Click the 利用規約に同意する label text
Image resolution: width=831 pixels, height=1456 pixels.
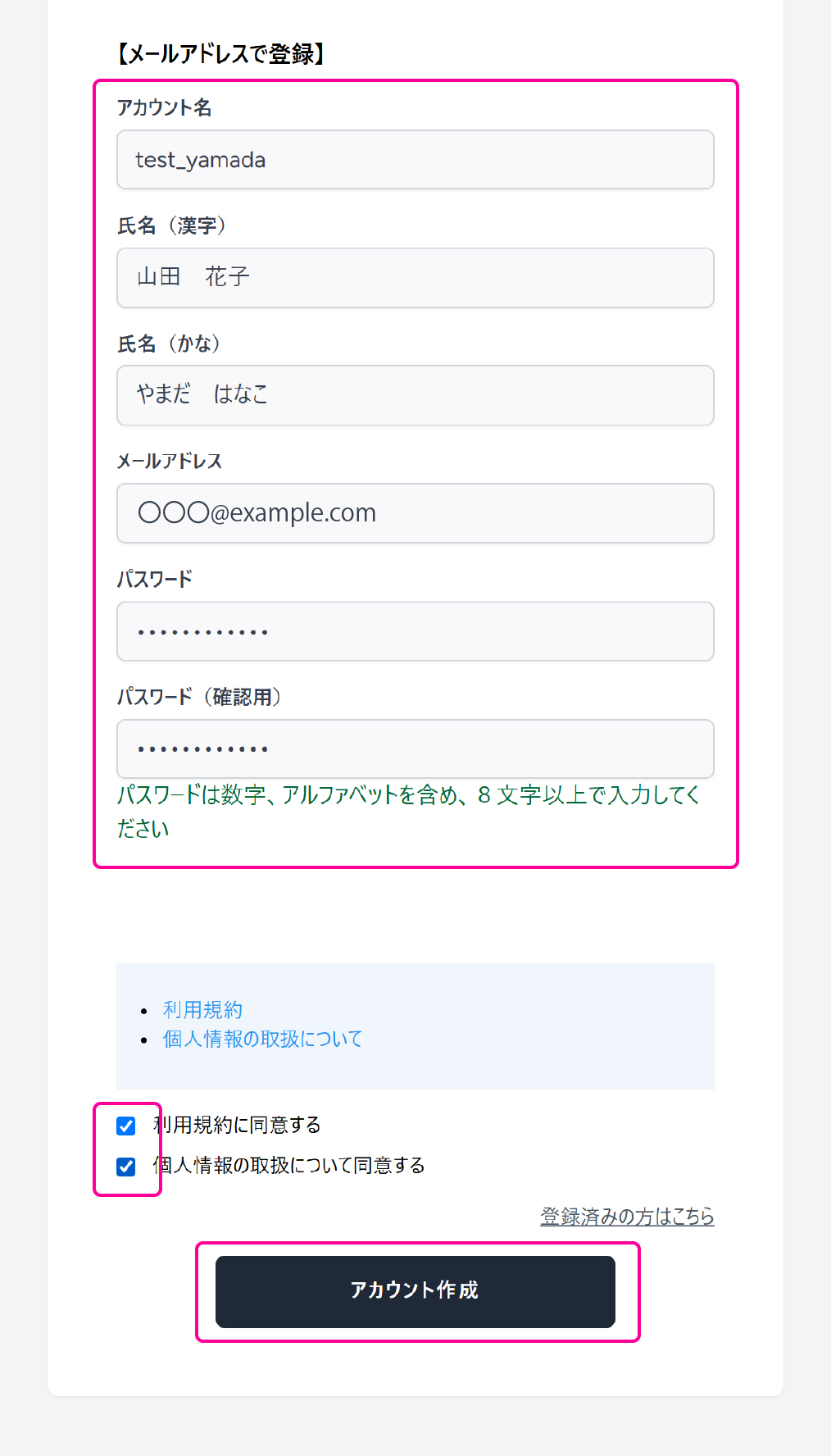[x=238, y=1125]
